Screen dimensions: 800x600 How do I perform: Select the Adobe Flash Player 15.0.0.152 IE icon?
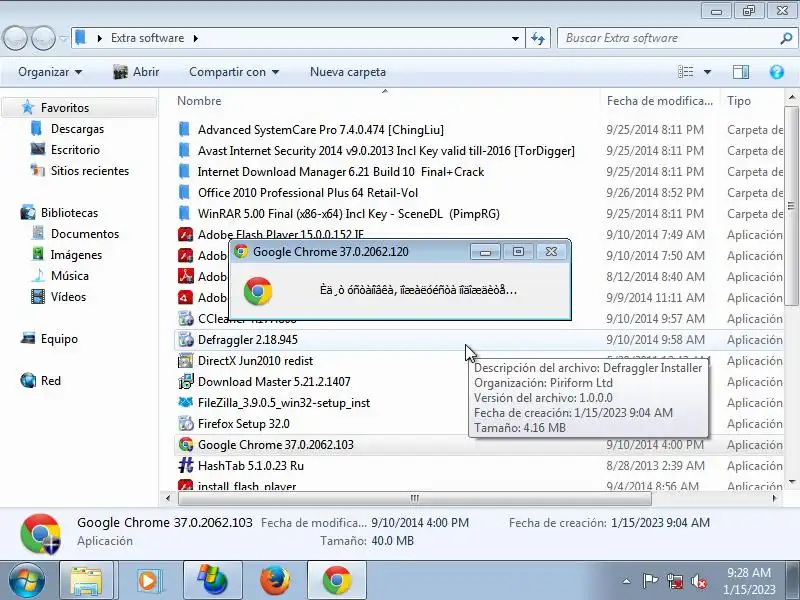tap(185, 234)
